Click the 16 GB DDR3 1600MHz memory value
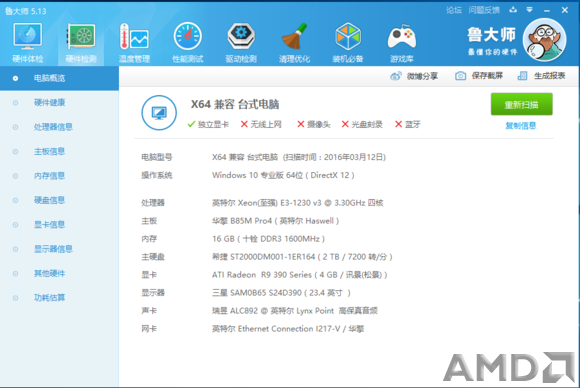The image size is (580, 388). click(268, 239)
